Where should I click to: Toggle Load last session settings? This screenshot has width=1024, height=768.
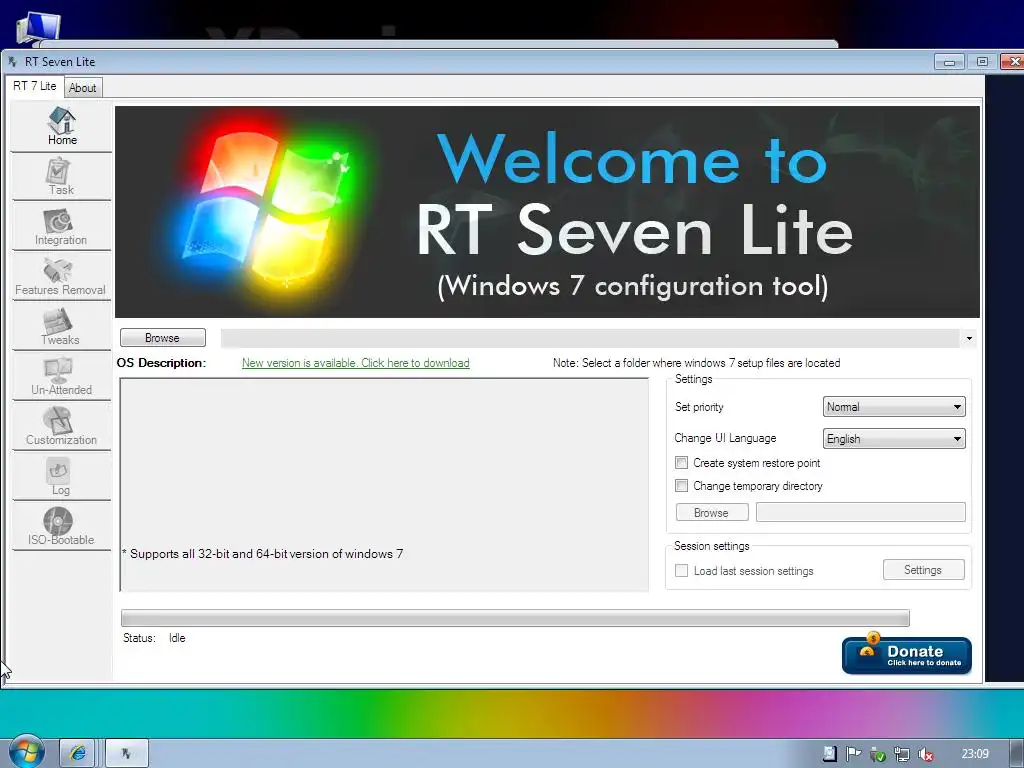pyautogui.click(x=681, y=570)
